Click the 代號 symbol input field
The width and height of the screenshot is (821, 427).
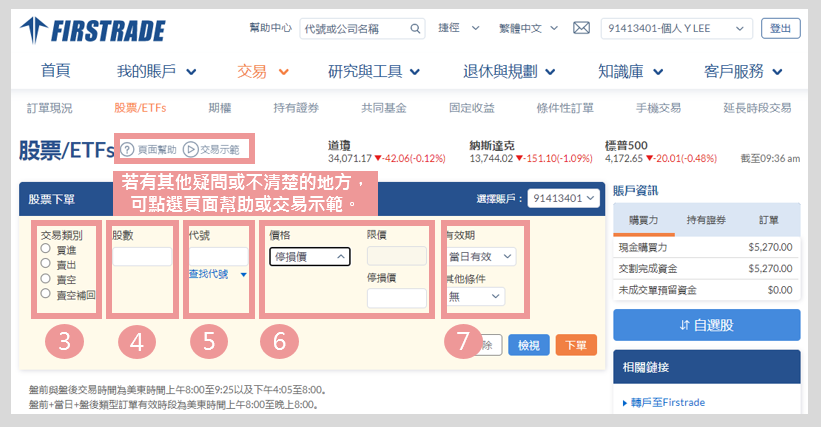click(x=218, y=256)
